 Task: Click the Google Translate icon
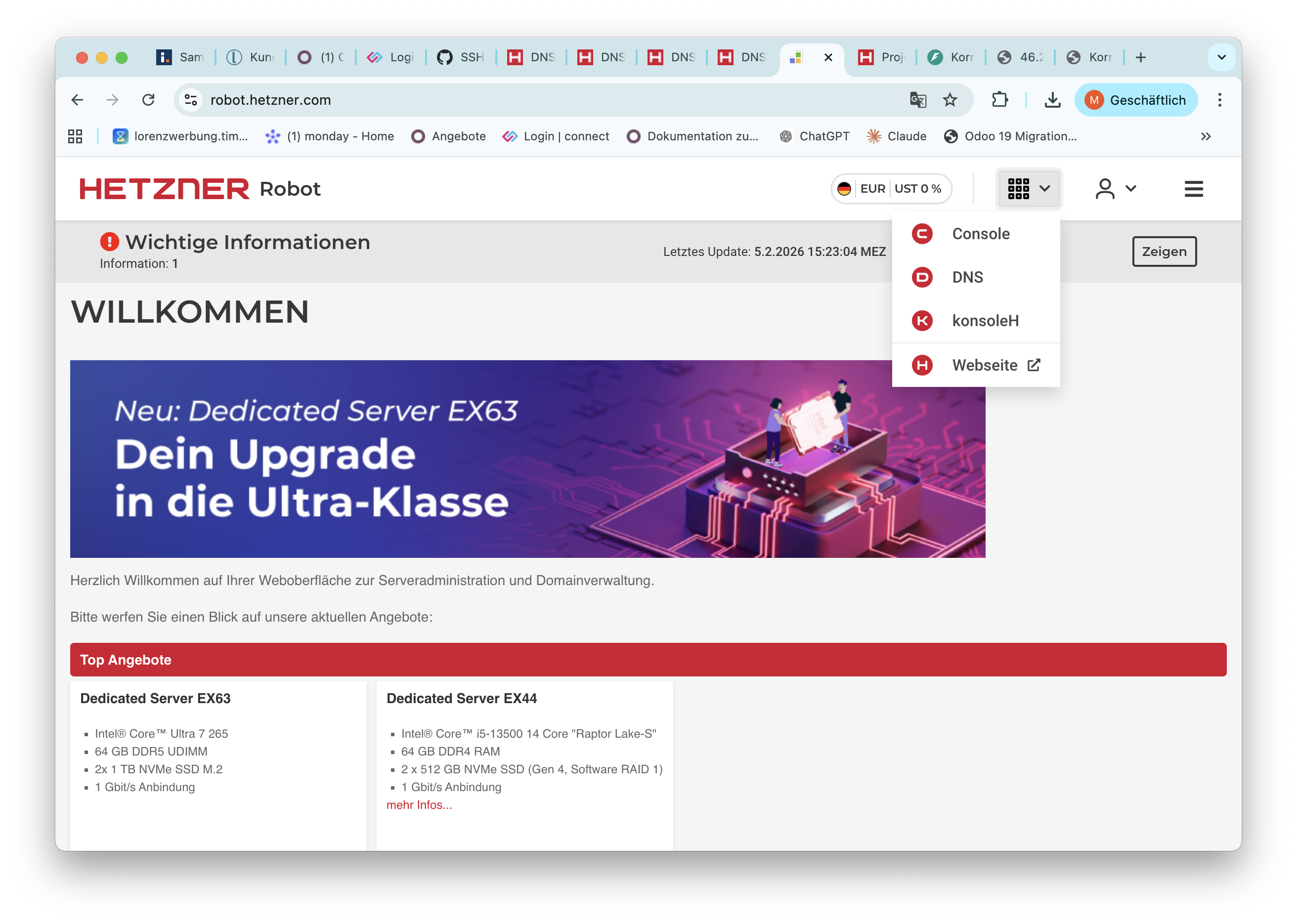(917, 100)
